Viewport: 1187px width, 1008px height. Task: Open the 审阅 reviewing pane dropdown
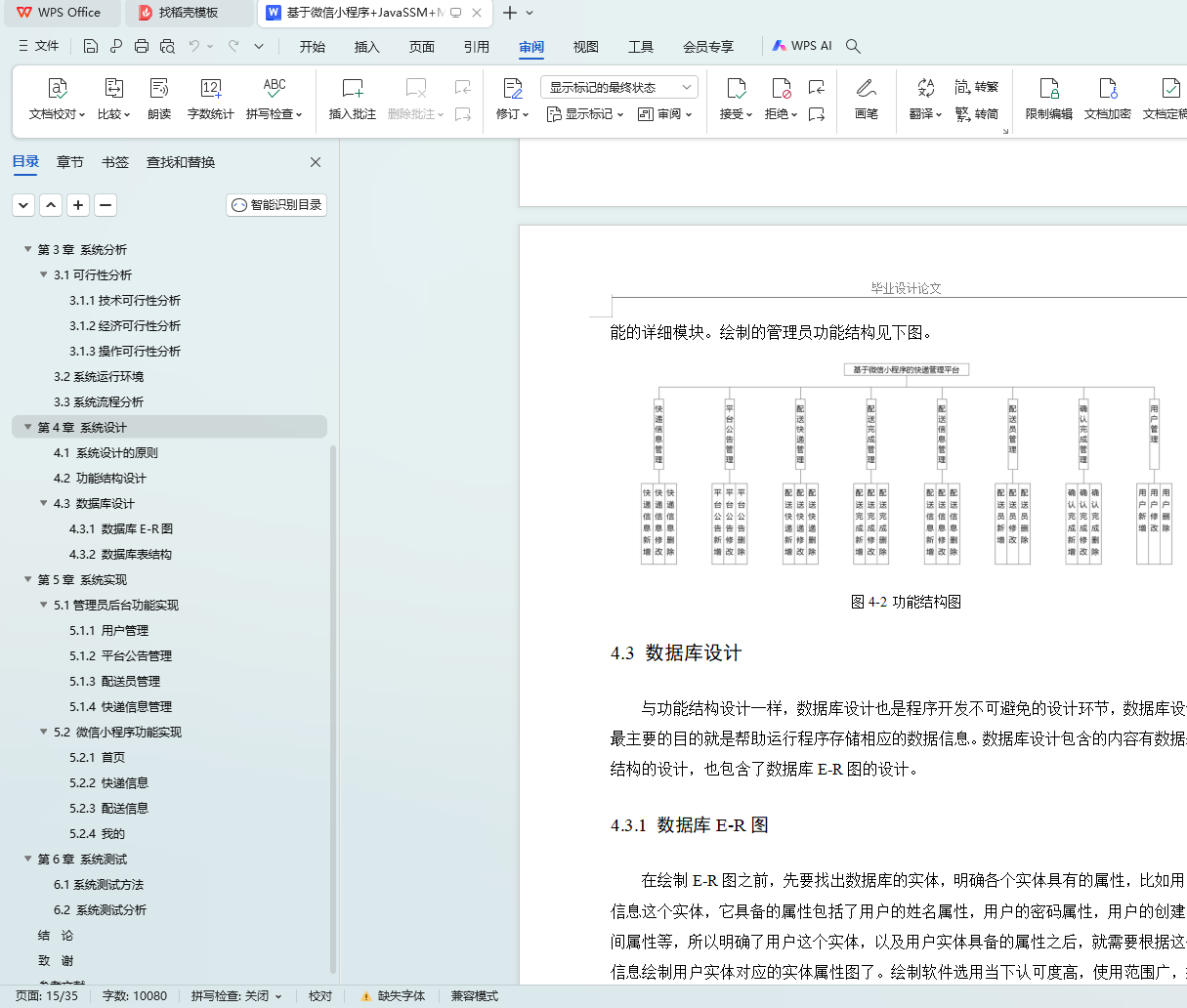coord(664,114)
